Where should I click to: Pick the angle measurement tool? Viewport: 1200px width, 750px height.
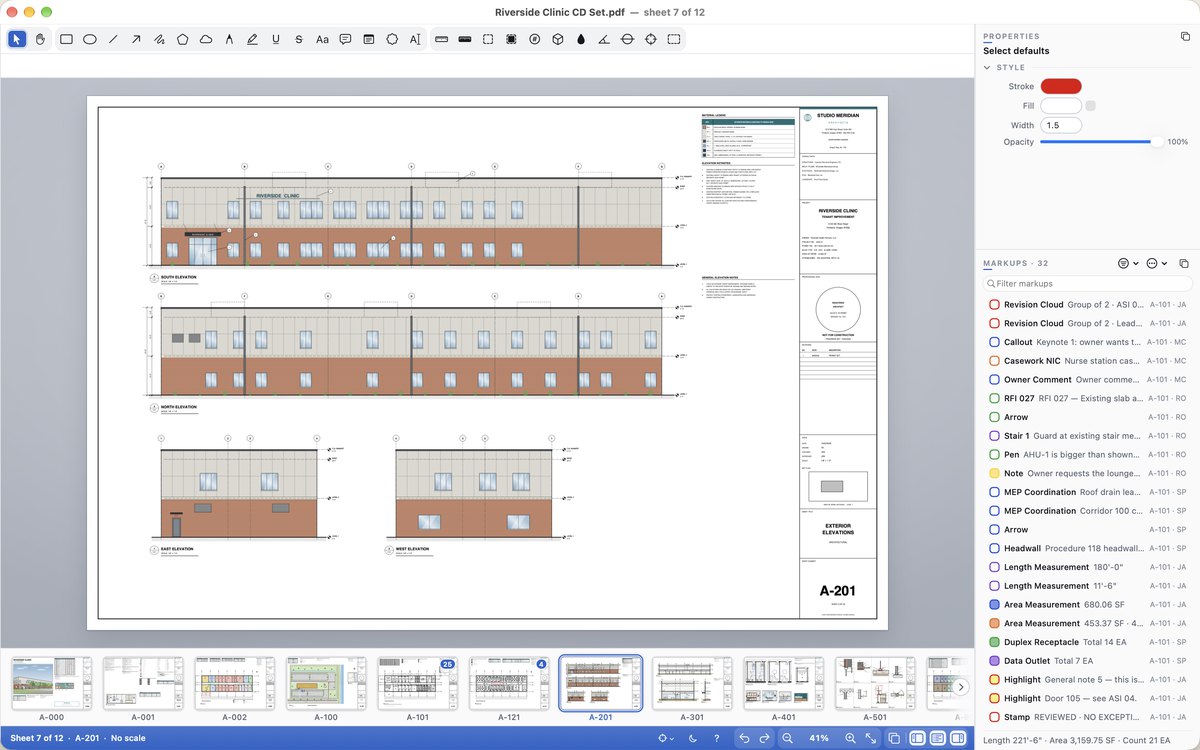604,39
